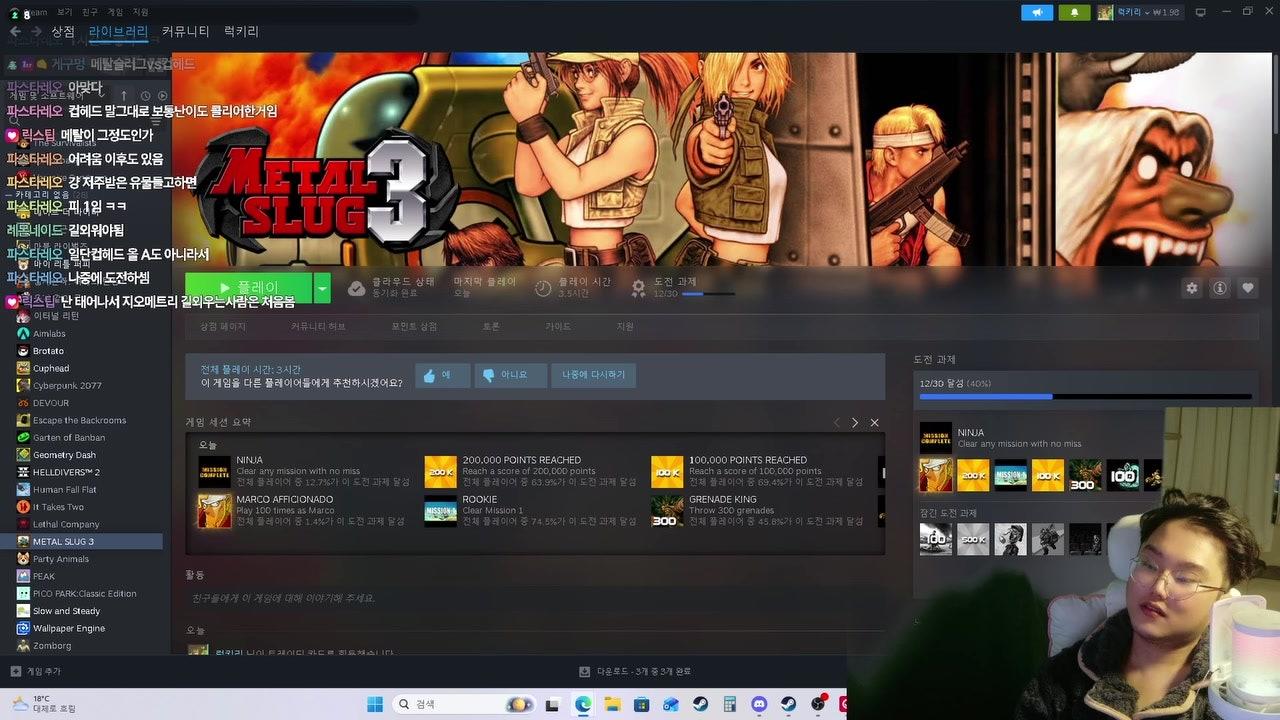The image size is (1280, 720).
Task: Expand the Play button dropdown arrow
Action: coord(322,288)
